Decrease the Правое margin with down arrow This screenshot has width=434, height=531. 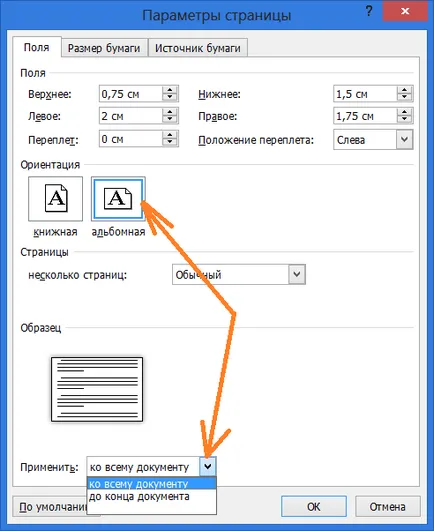pyautogui.click(x=404, y=120)
